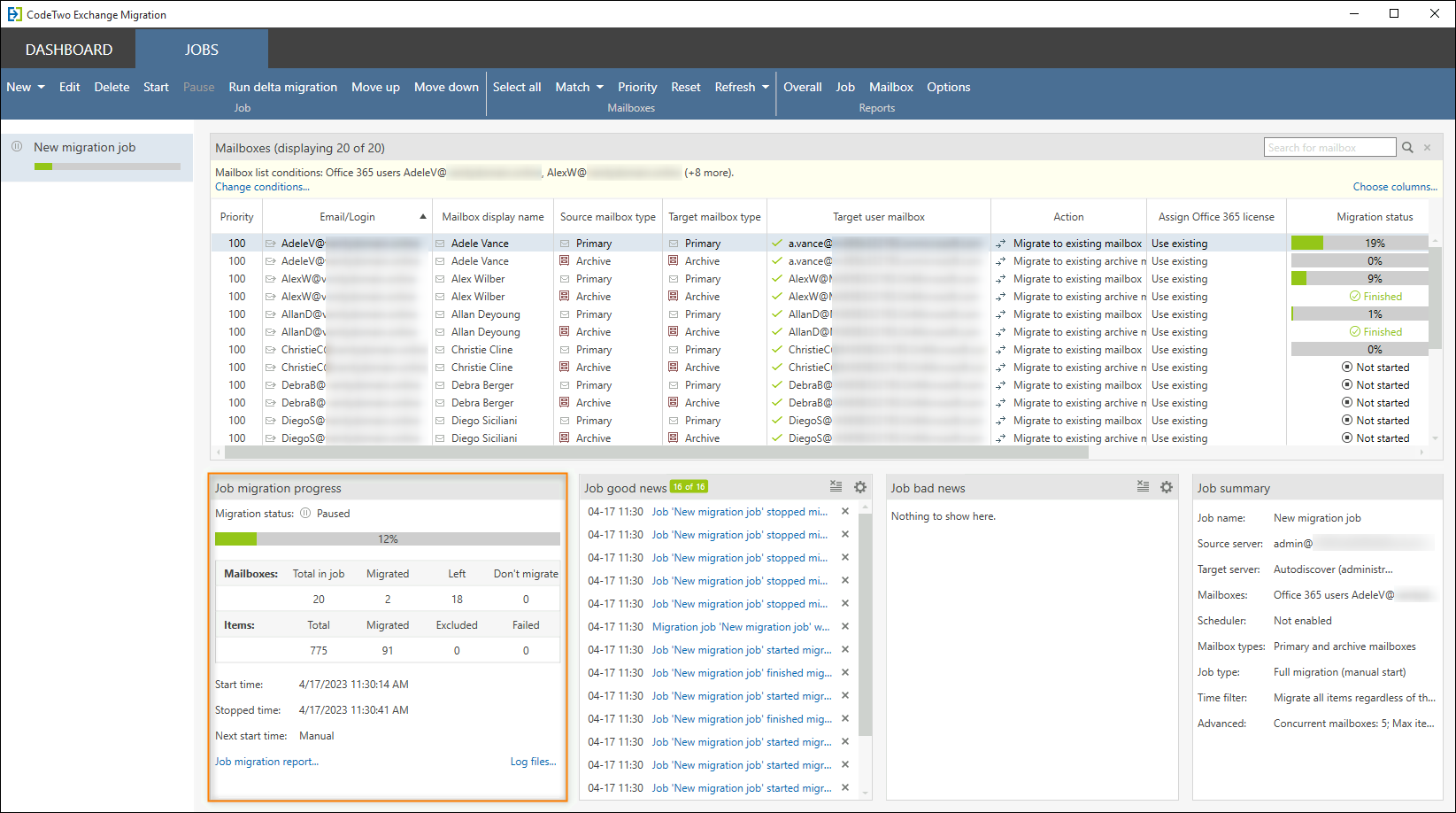Open Change conditions... link
Viewport: 1456px width, 813px height.
[x=262, y=187]
